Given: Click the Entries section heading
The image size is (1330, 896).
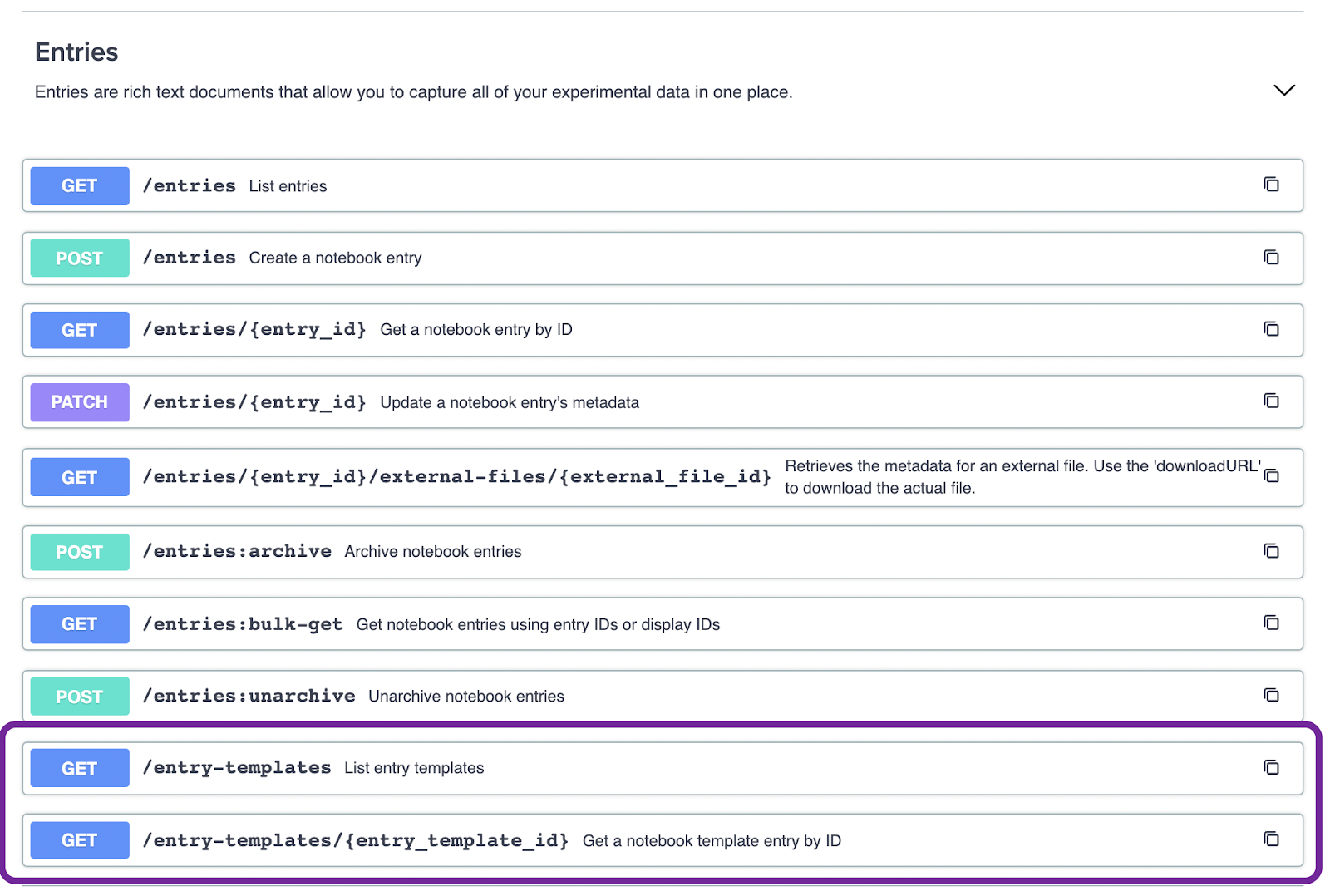Looking at the screenshot, I should (x=76, y=52).
